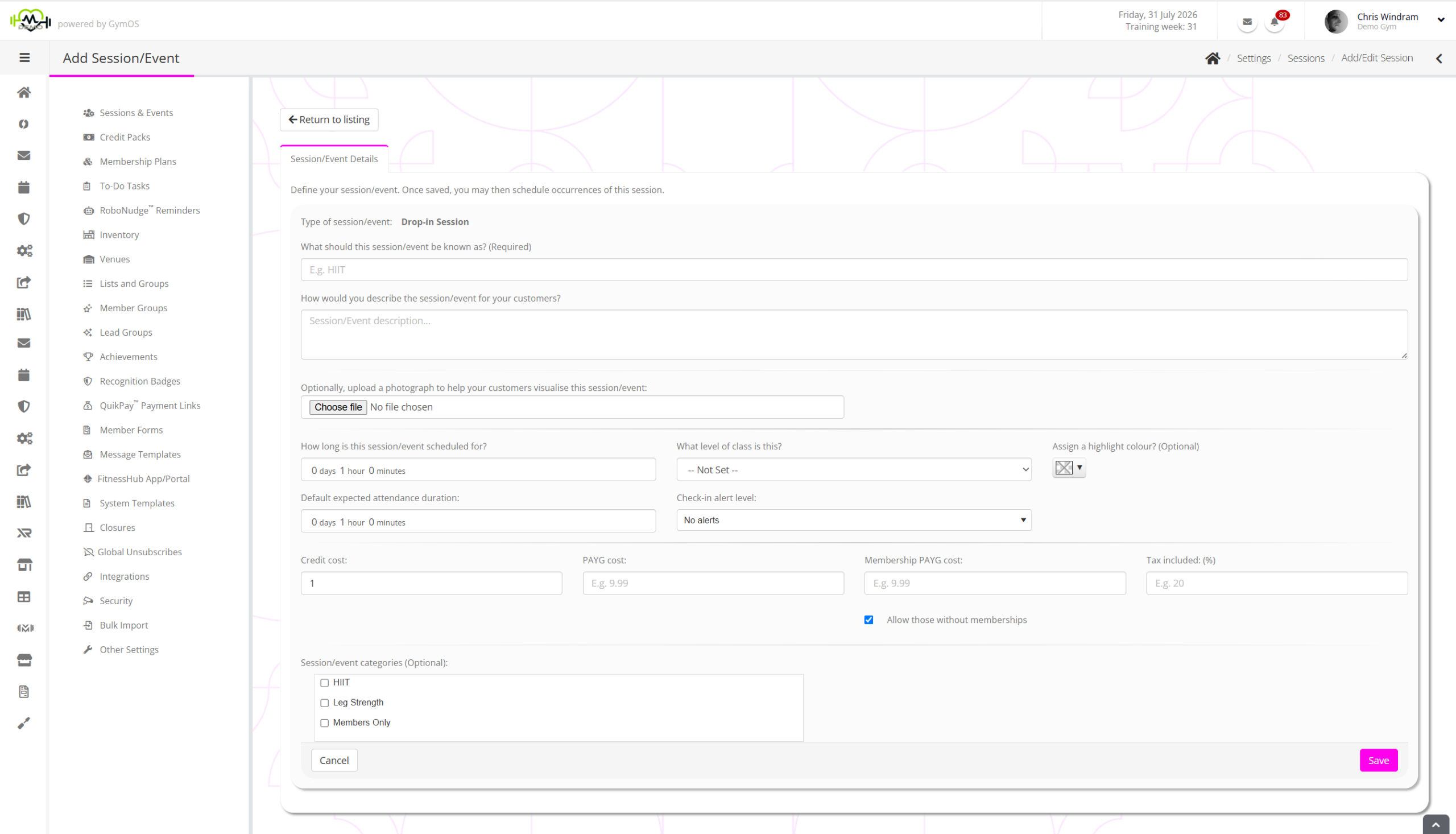Open the highlight colour picker swatch
The width and height of the screenshot is (1456, 834).
pos(1068,468)
